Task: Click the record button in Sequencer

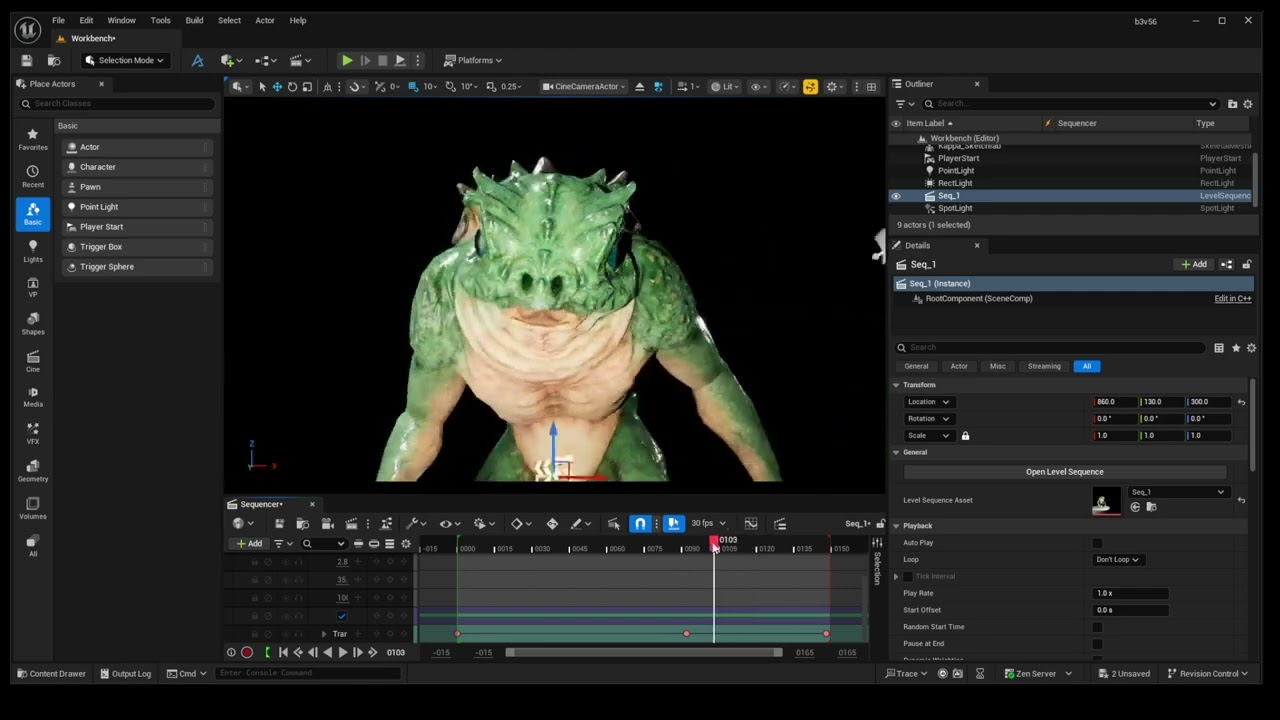Action: click(x=247, y=653)
